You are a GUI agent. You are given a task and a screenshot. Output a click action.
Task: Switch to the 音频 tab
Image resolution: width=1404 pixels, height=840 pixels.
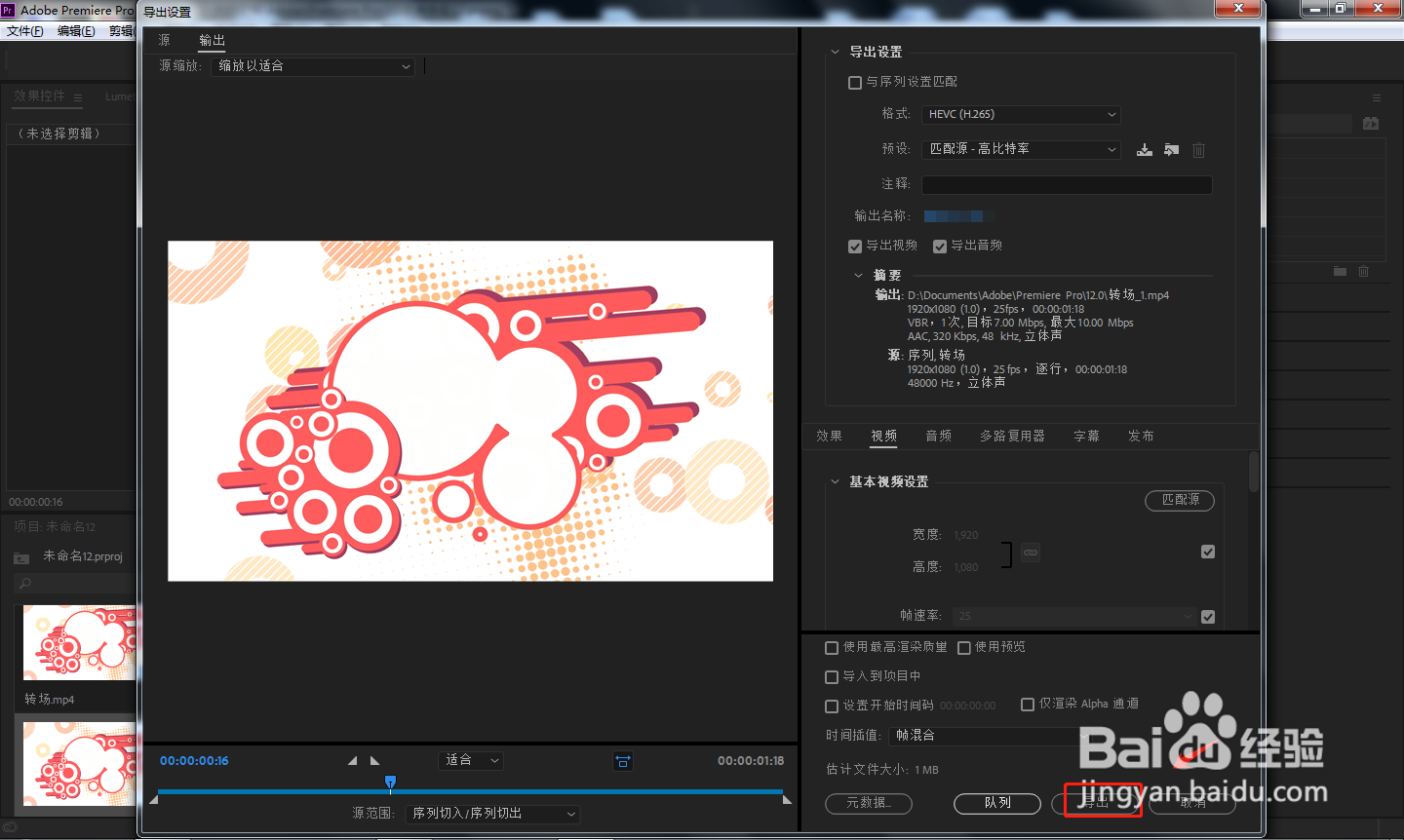click(x=938, y=436)
